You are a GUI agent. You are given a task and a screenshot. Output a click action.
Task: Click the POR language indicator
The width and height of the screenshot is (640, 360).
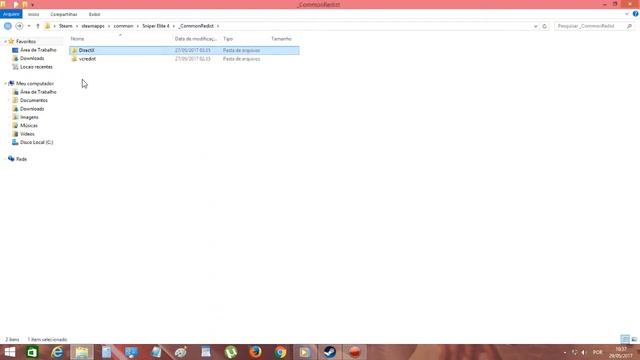(598, 352)
